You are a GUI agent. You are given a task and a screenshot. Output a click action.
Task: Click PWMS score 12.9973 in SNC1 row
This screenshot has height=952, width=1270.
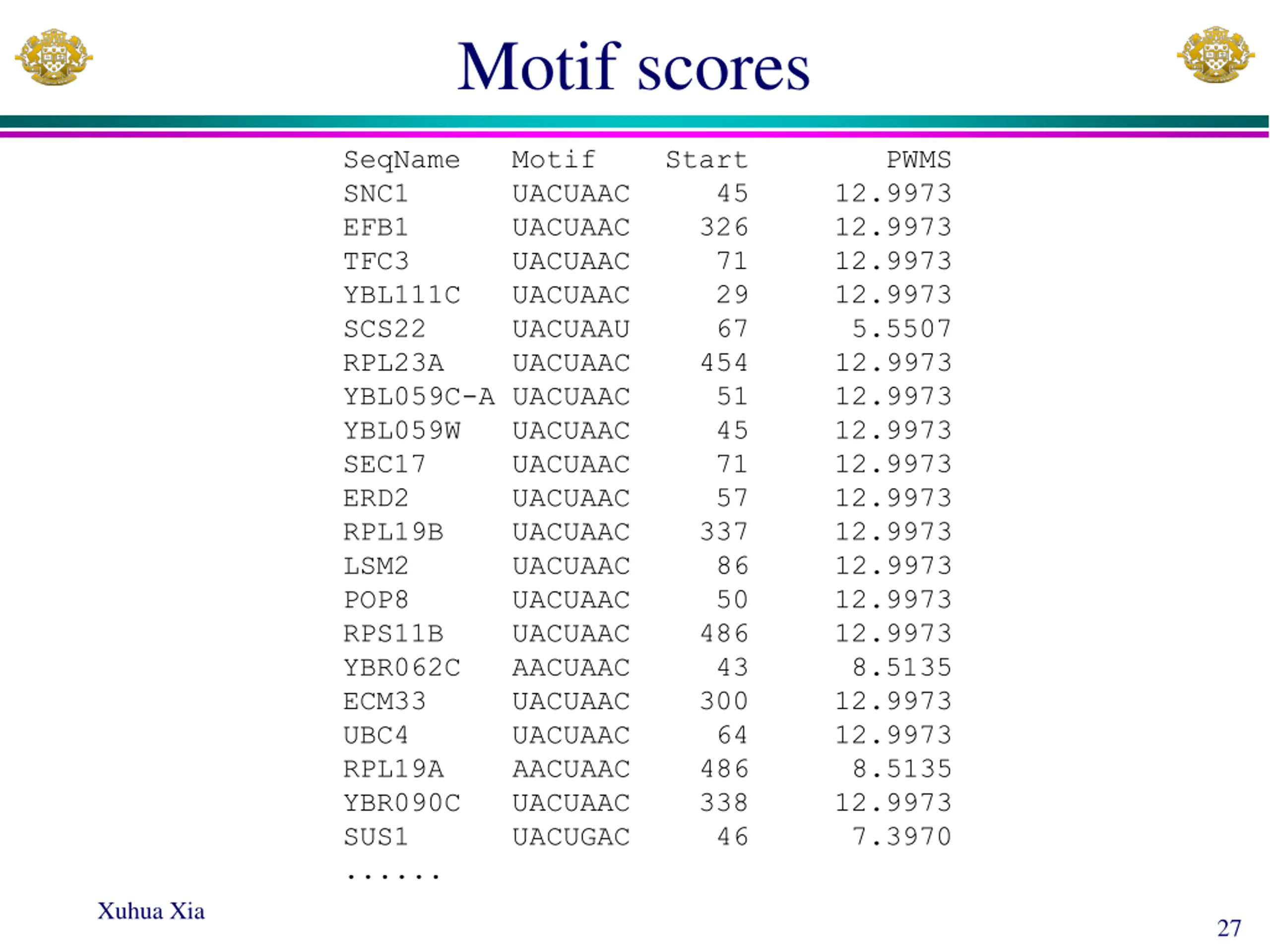[x=893, y=193]
